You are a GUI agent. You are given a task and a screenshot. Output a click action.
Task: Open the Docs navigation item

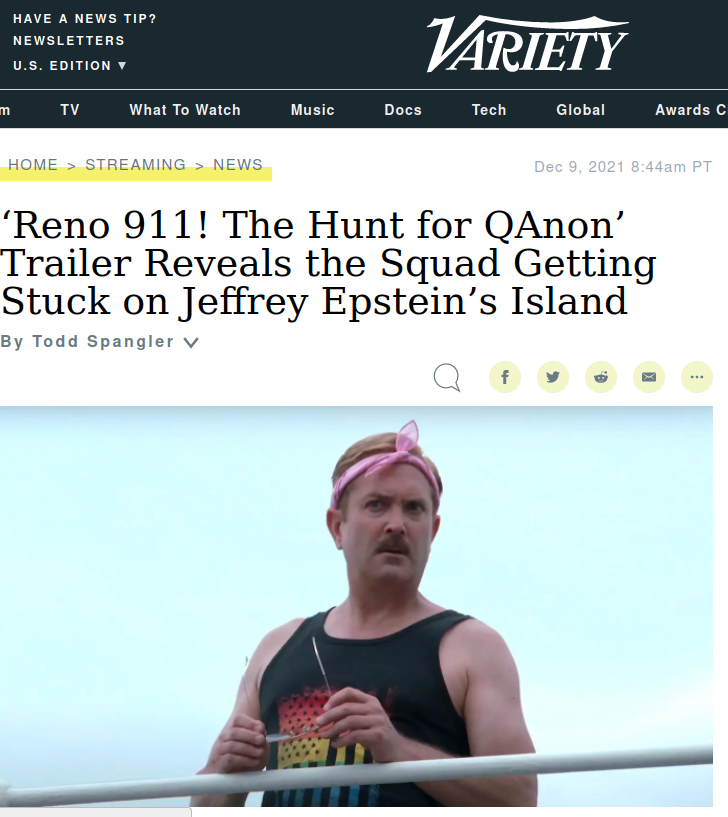[403, 110]
